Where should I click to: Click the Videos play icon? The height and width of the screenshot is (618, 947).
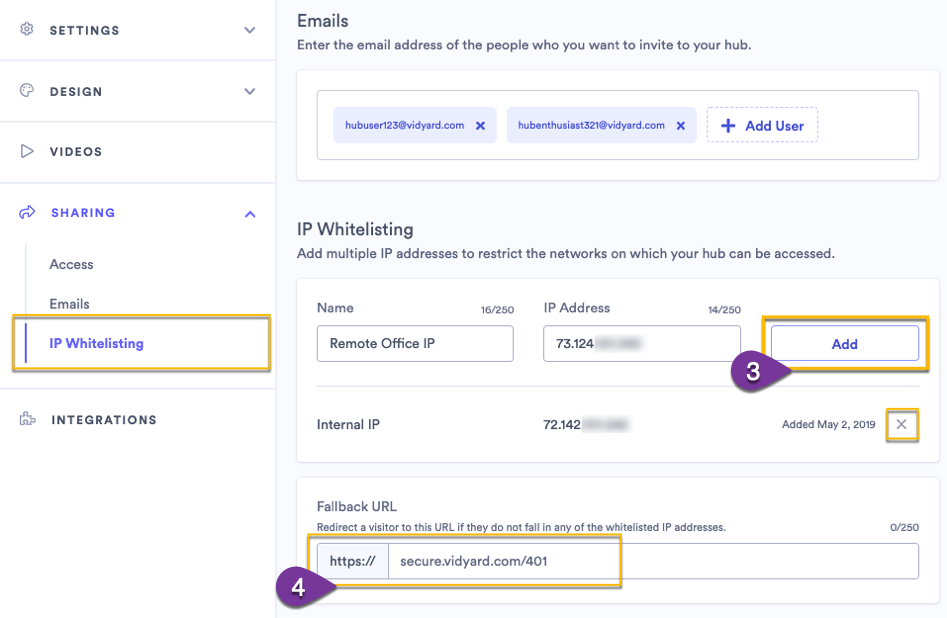[x=27, y=151]
